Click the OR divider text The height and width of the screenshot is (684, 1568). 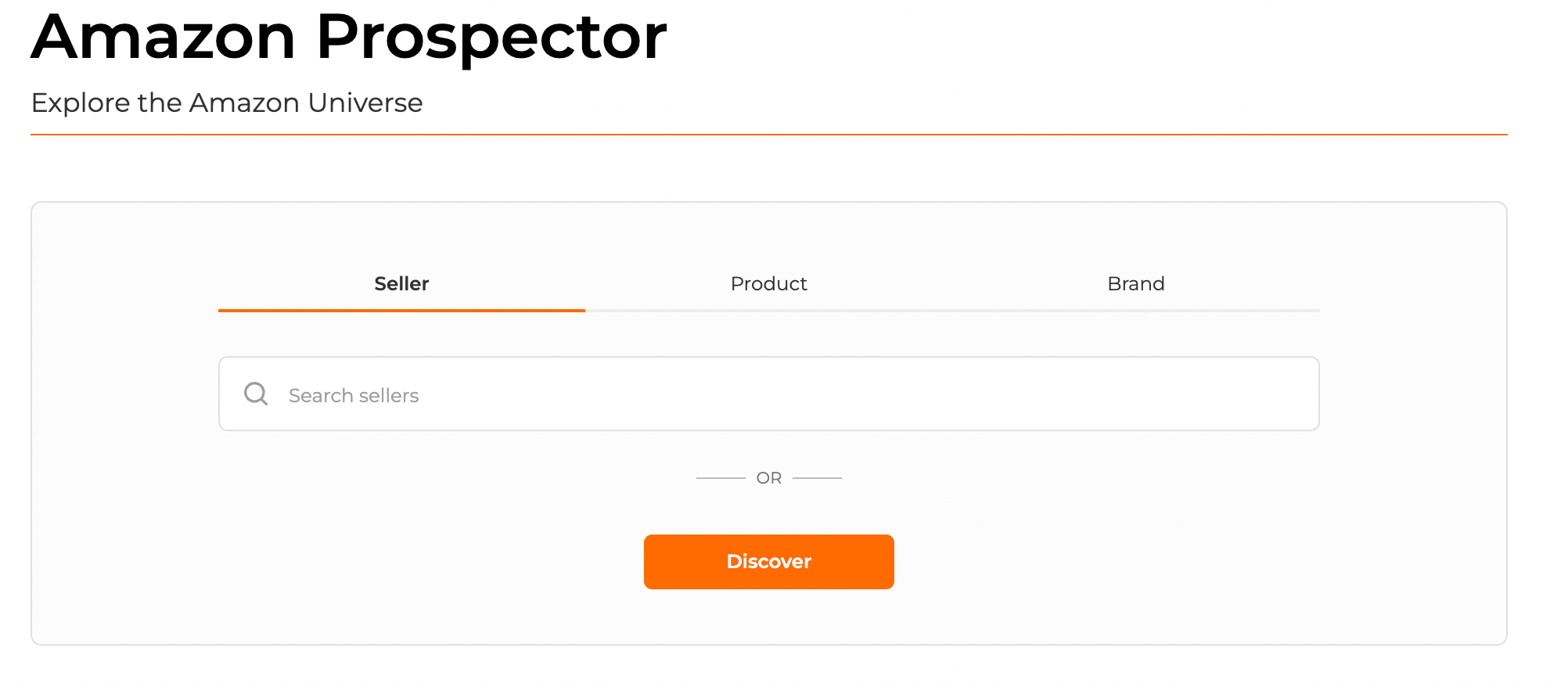[x=768, y=478]
